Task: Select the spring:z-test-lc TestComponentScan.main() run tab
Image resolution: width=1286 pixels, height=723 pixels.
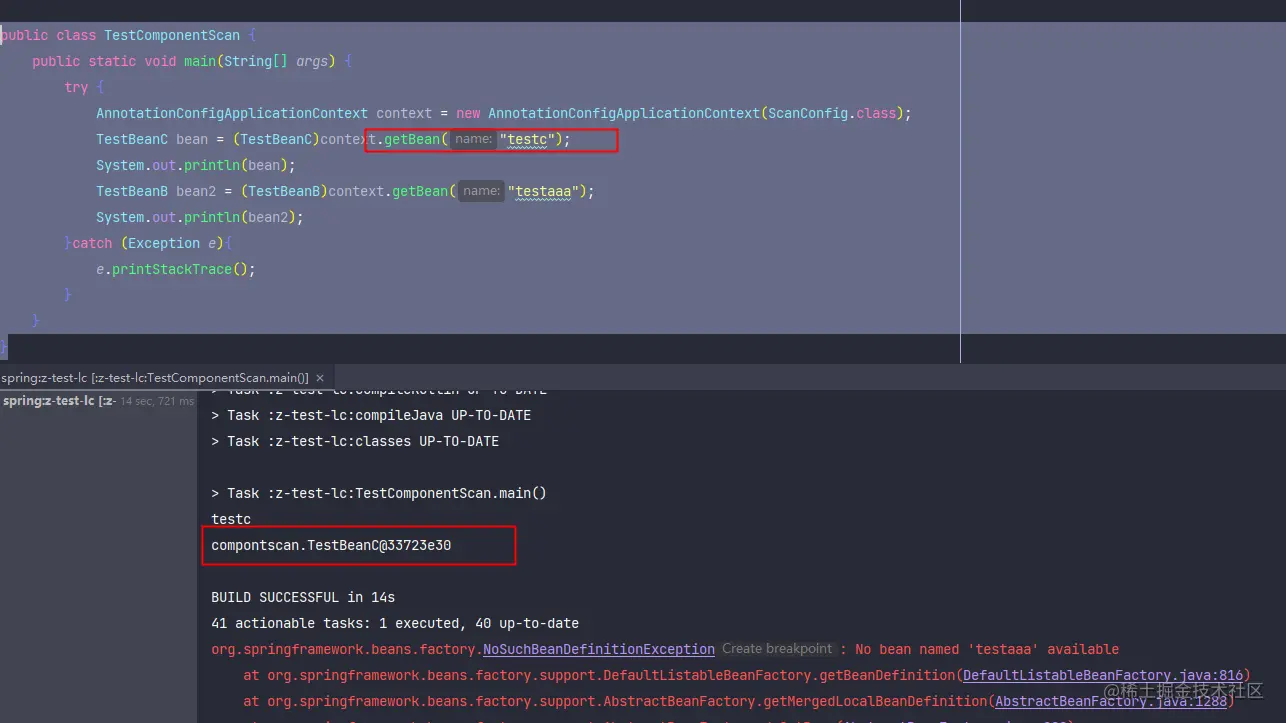Action: (x=155, y=378)
